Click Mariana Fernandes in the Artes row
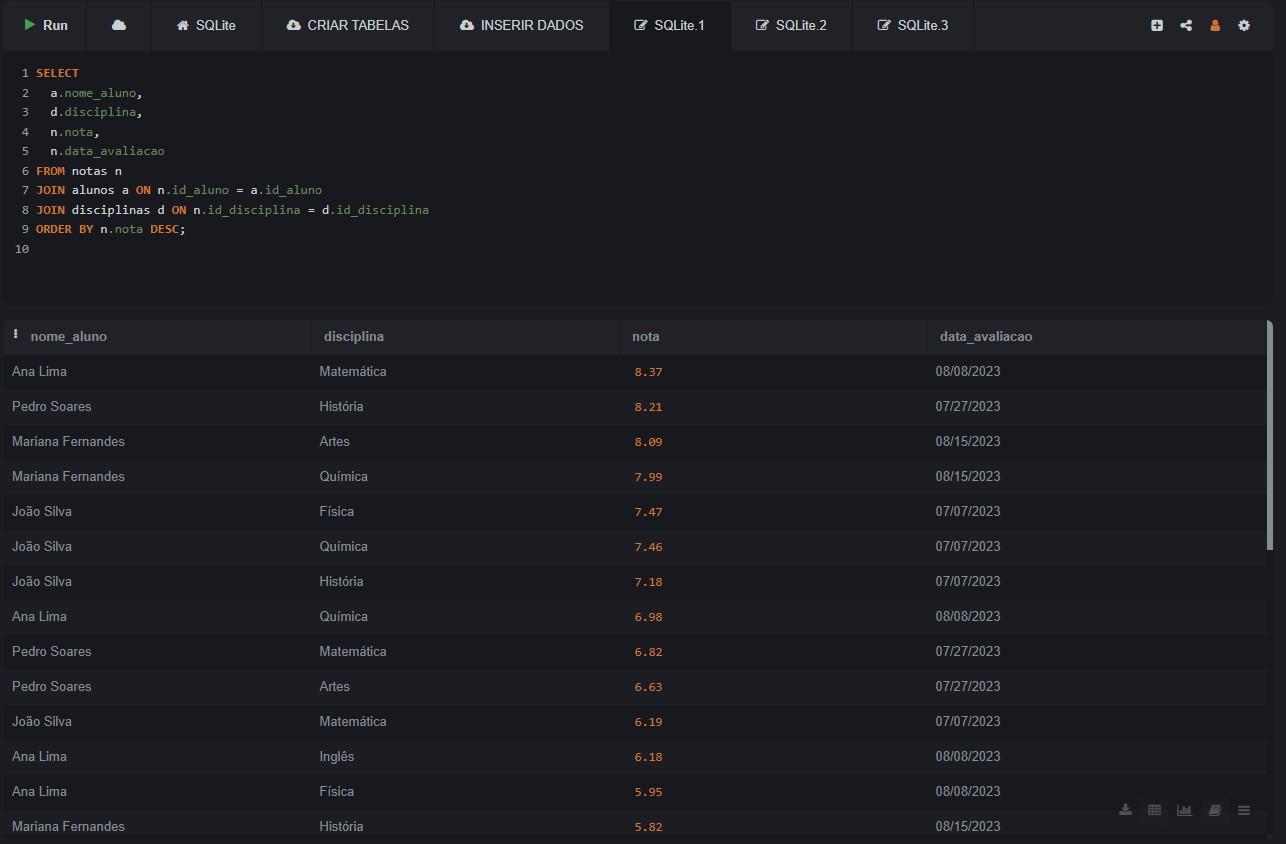Image resolution: width=1286 pixels, height=844 pixels. click(69, 441)
